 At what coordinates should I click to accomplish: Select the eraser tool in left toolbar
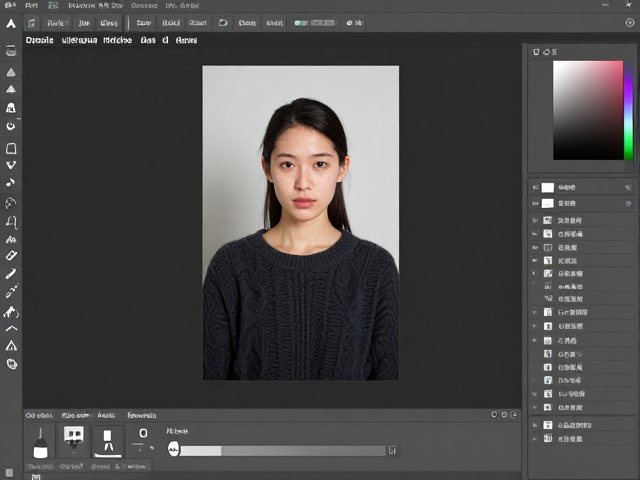click(11, 256)
